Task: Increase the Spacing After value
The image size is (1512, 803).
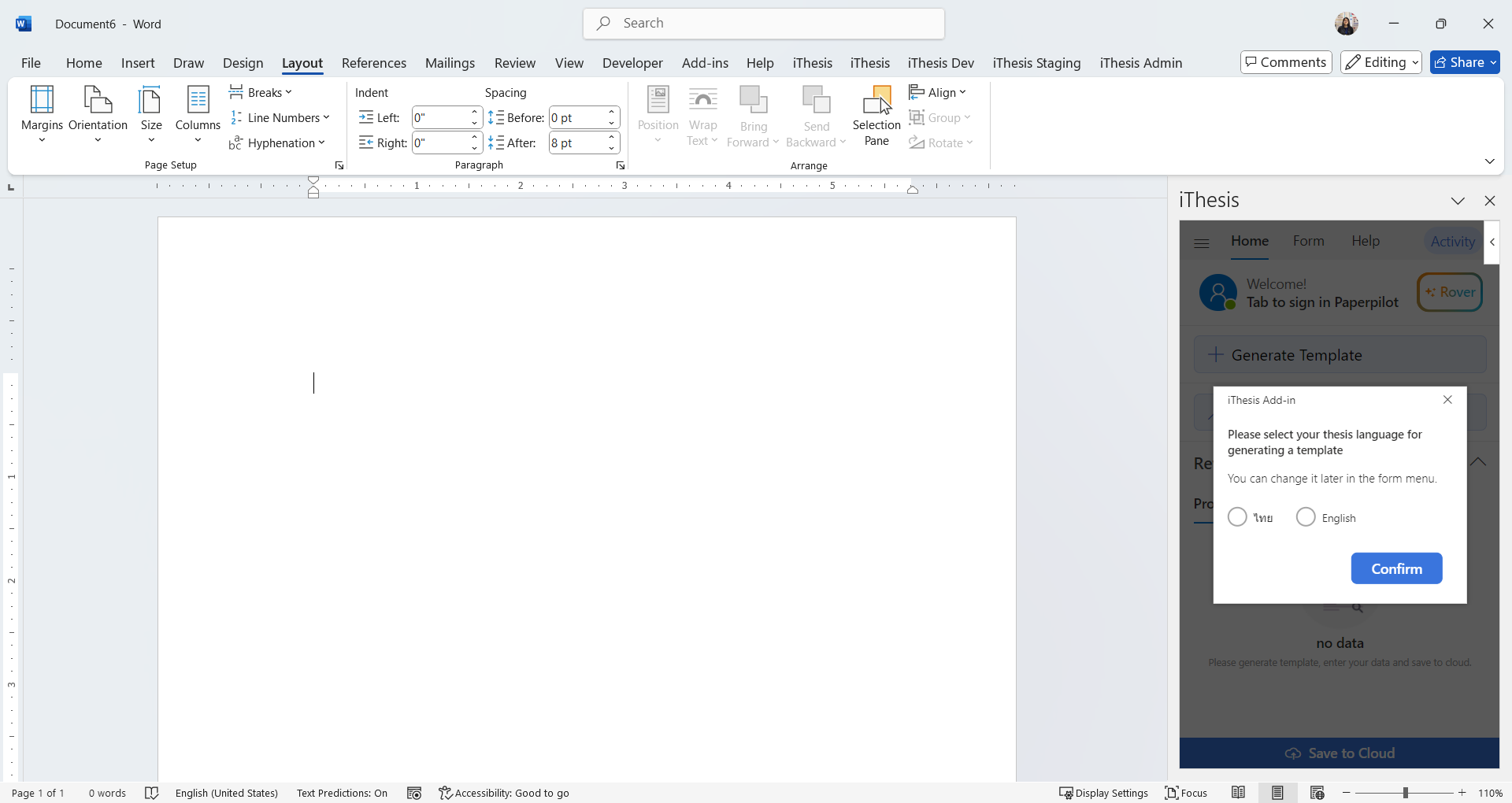Action: click(612, 138)
